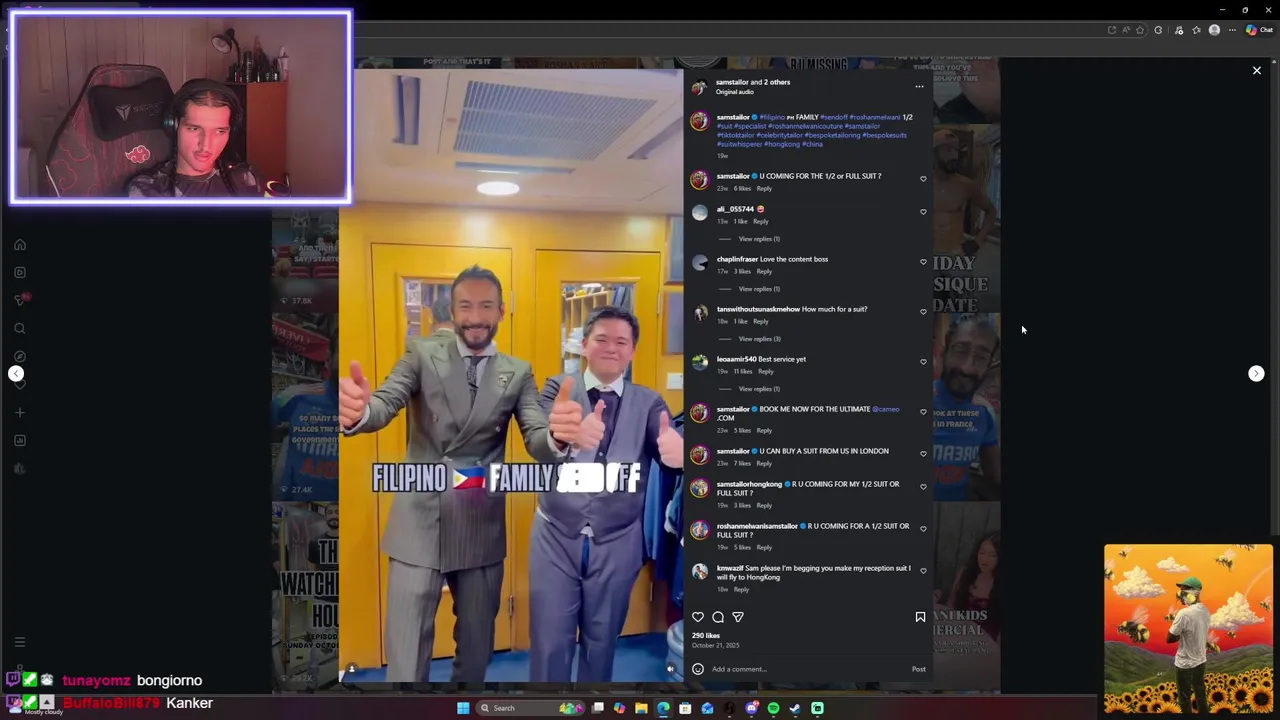Close the post overlay with X
The image size is (1280, 720).
click(x=1257, y=70)
